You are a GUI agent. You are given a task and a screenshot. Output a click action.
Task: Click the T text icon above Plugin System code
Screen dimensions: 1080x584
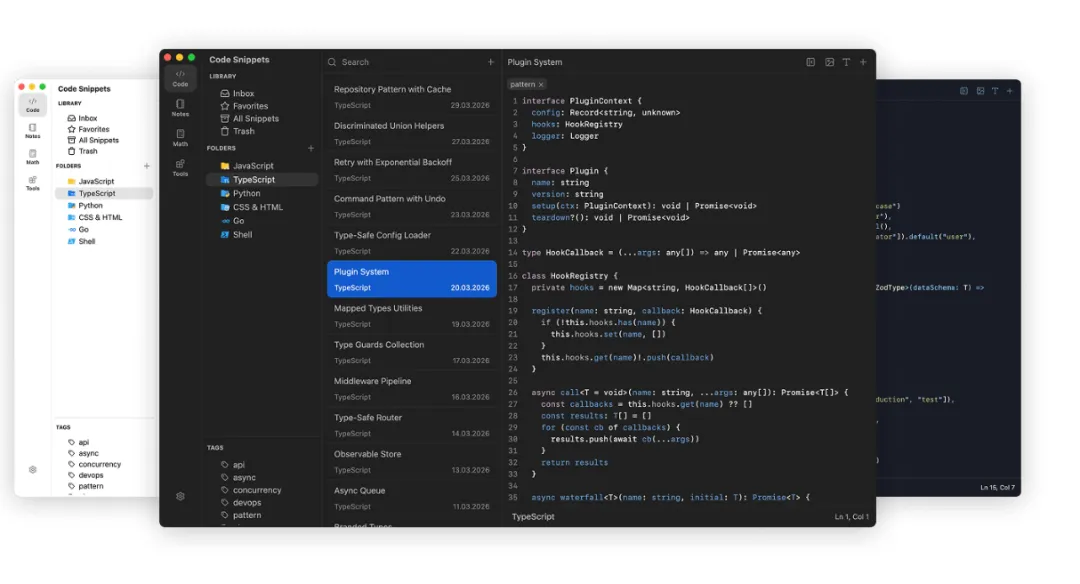(x=847, y=62)
